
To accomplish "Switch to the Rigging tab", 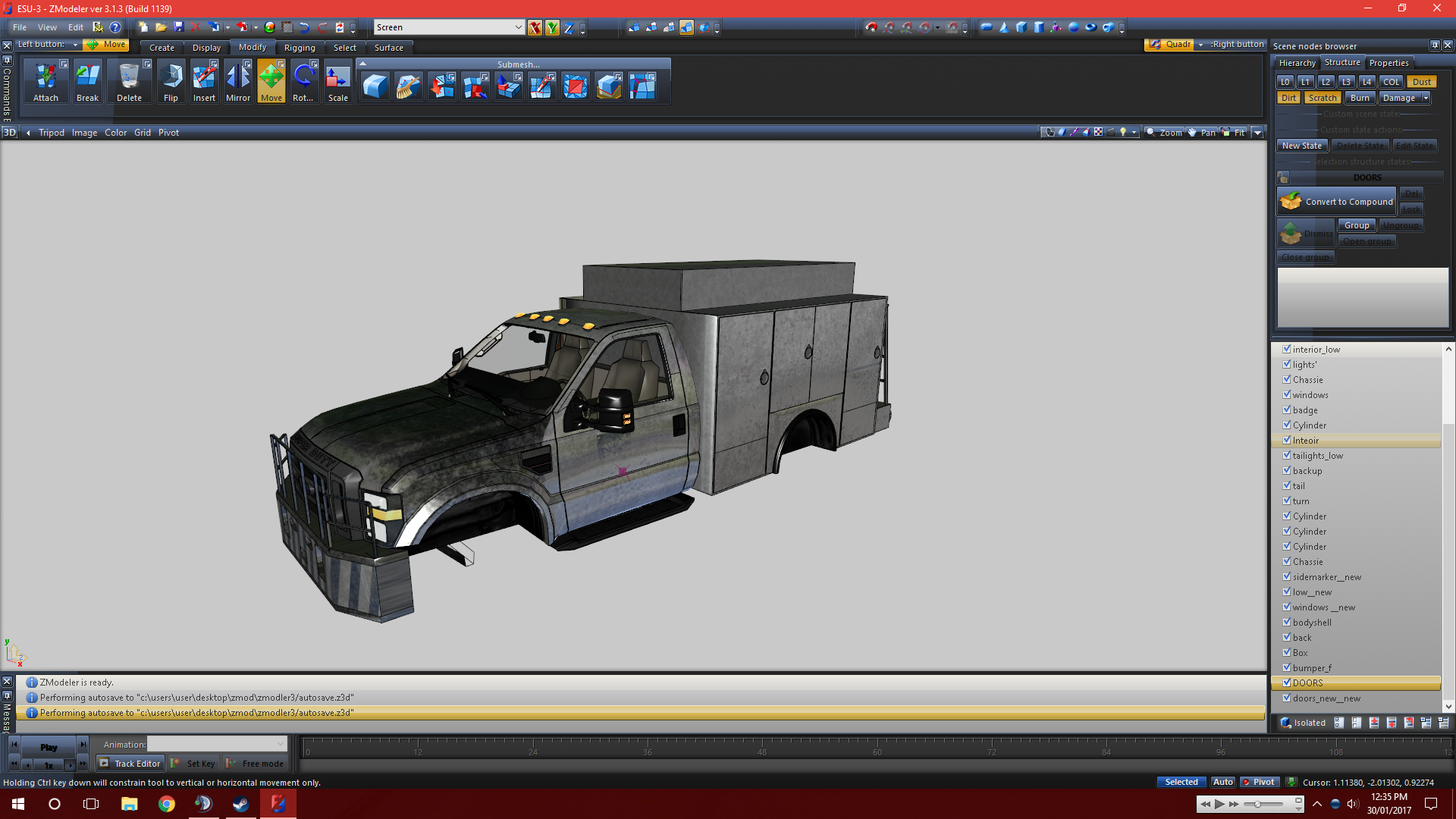I will click(x=300, y=48).
